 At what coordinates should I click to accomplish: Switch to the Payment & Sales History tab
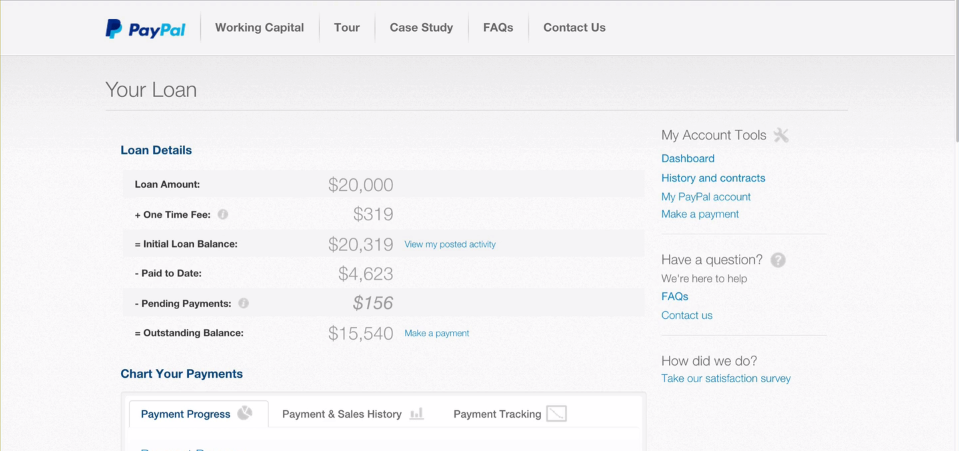[353, 414]
